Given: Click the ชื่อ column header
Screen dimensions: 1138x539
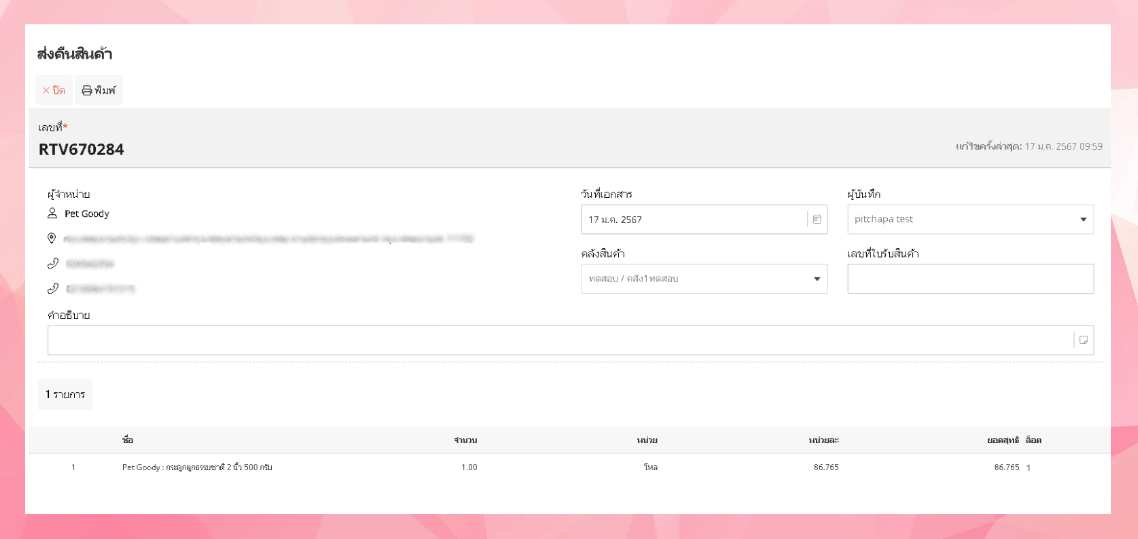Looking at the screenshot, I should [128, 440].
